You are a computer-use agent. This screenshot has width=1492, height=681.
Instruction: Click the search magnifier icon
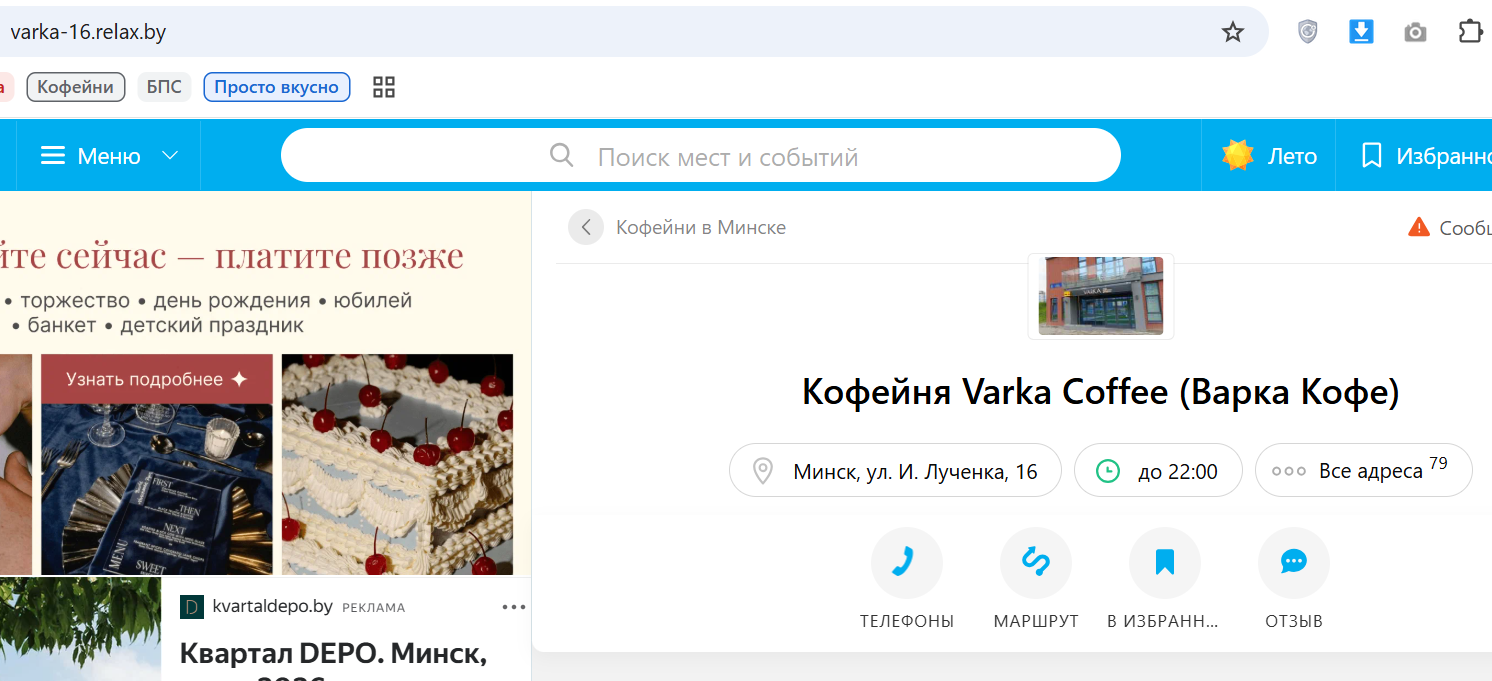pyautogui.click(x=562, y=155)
